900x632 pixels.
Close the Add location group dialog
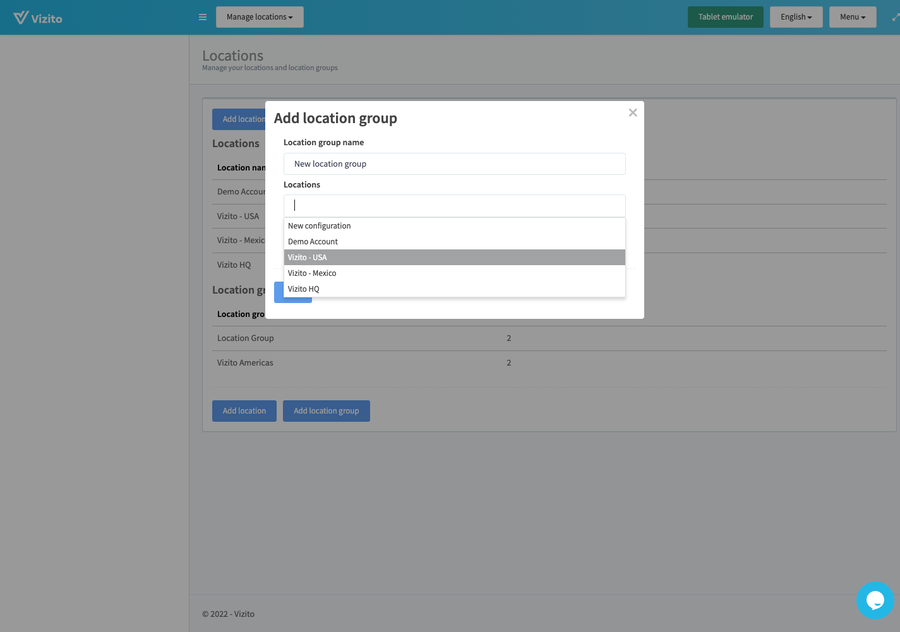click(x=632, y=112)
